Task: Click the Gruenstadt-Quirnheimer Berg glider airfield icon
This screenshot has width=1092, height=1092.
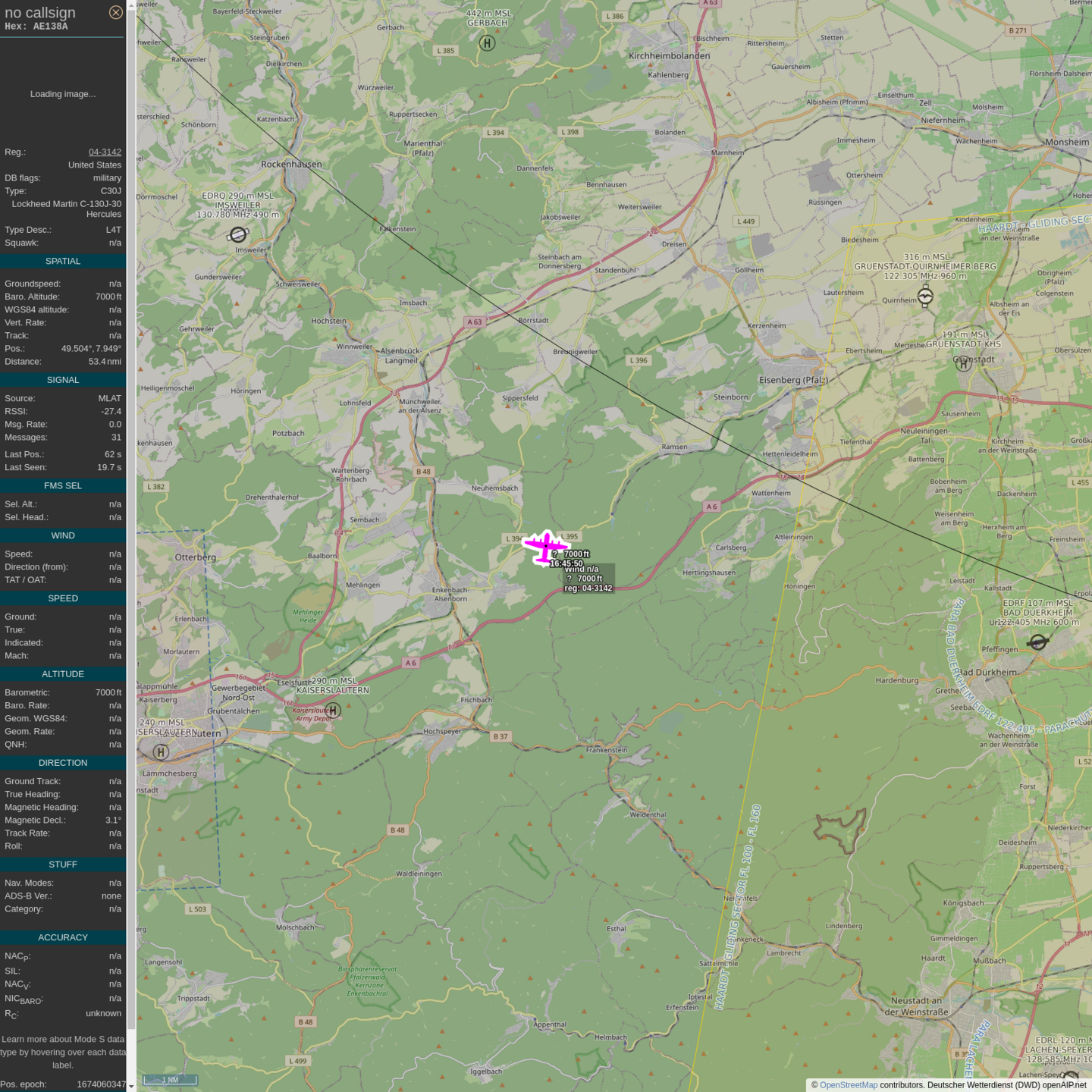Action: coord(925,296)
